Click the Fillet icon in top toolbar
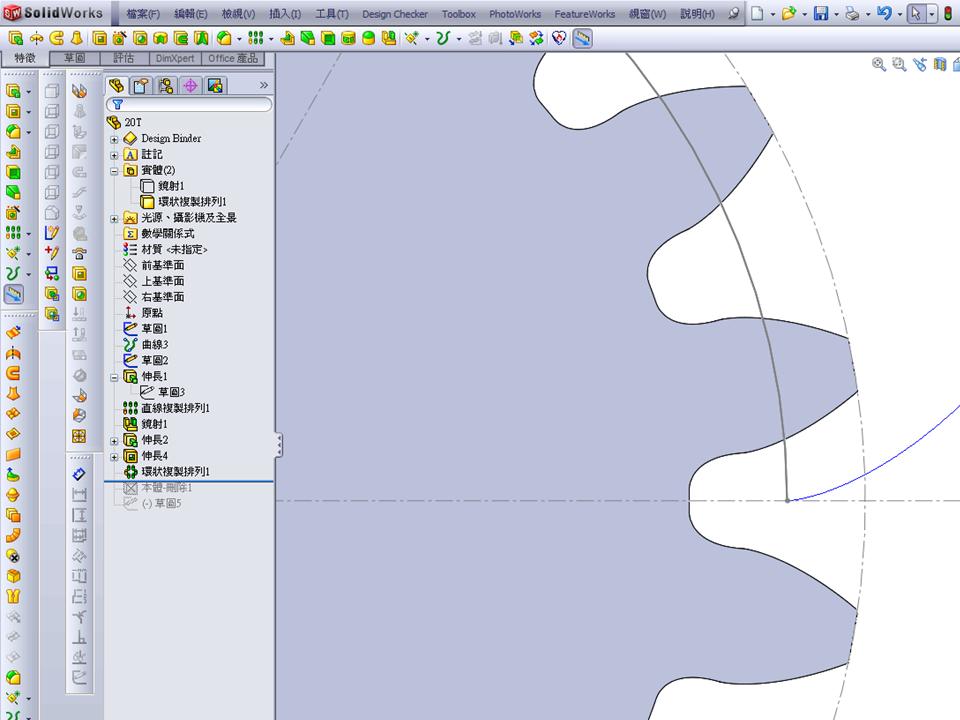960x720 pixels. [x=224, y=39]
